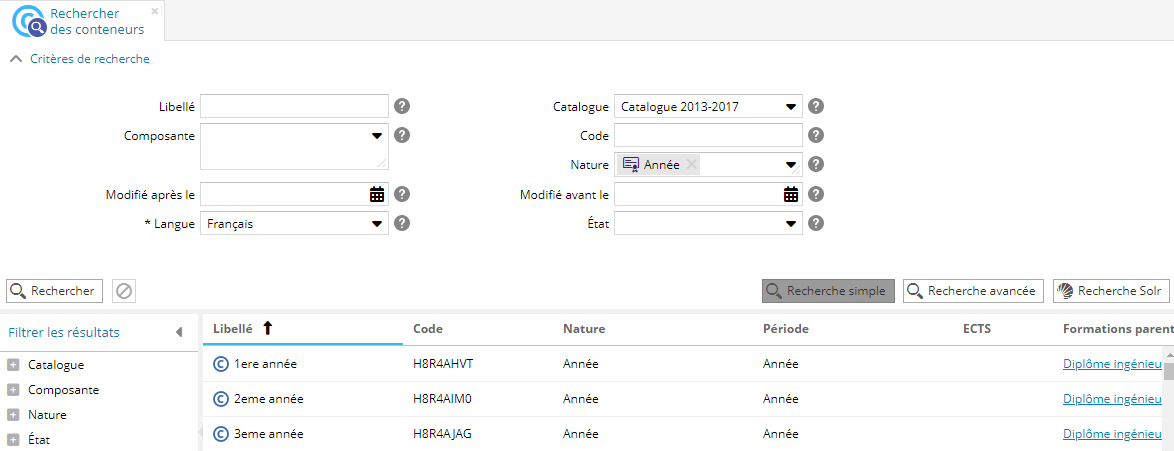
Task: Open Diplôme ingénieur link for 2eme année
Action: click(x=1112, y=399)
